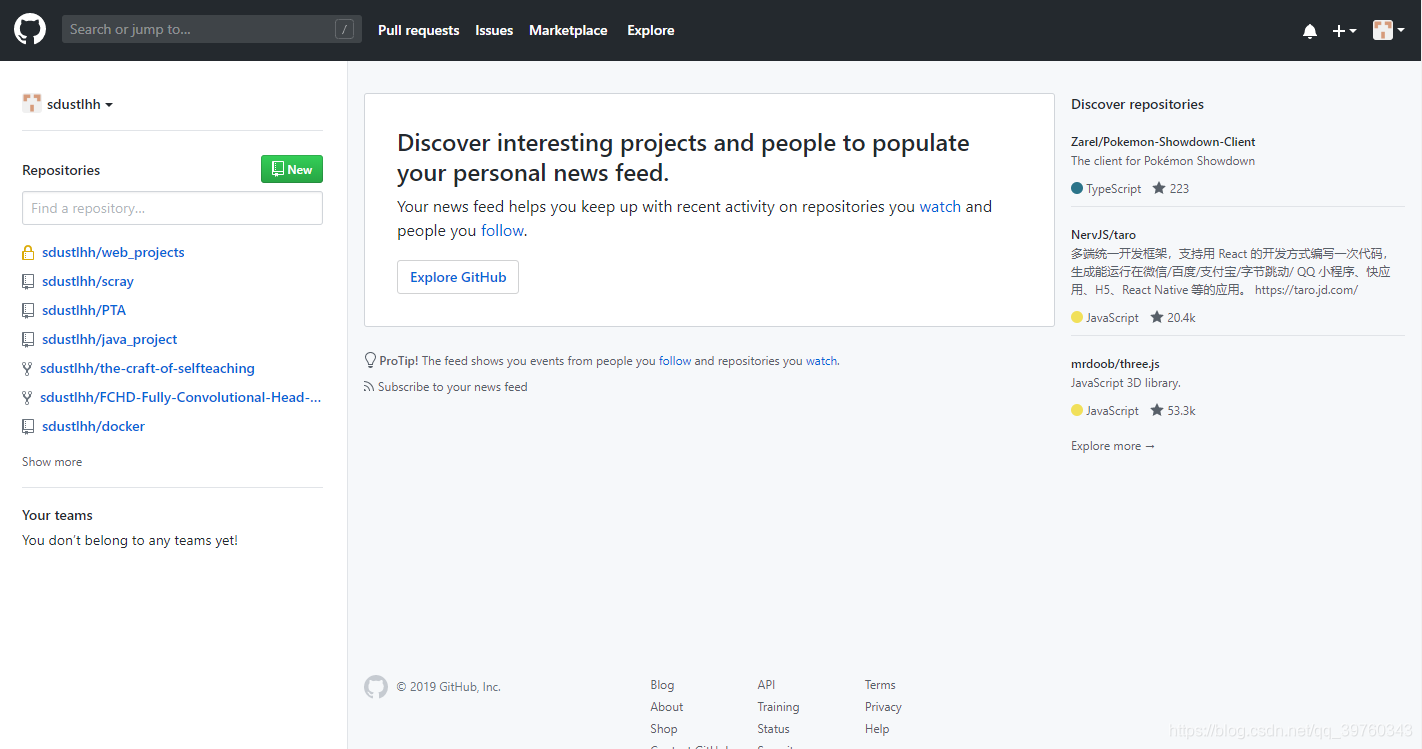Follow the 'follow' link in news feed text
Image resolution: width=1422 pixels, height=749 pixels.
point(502,231)
